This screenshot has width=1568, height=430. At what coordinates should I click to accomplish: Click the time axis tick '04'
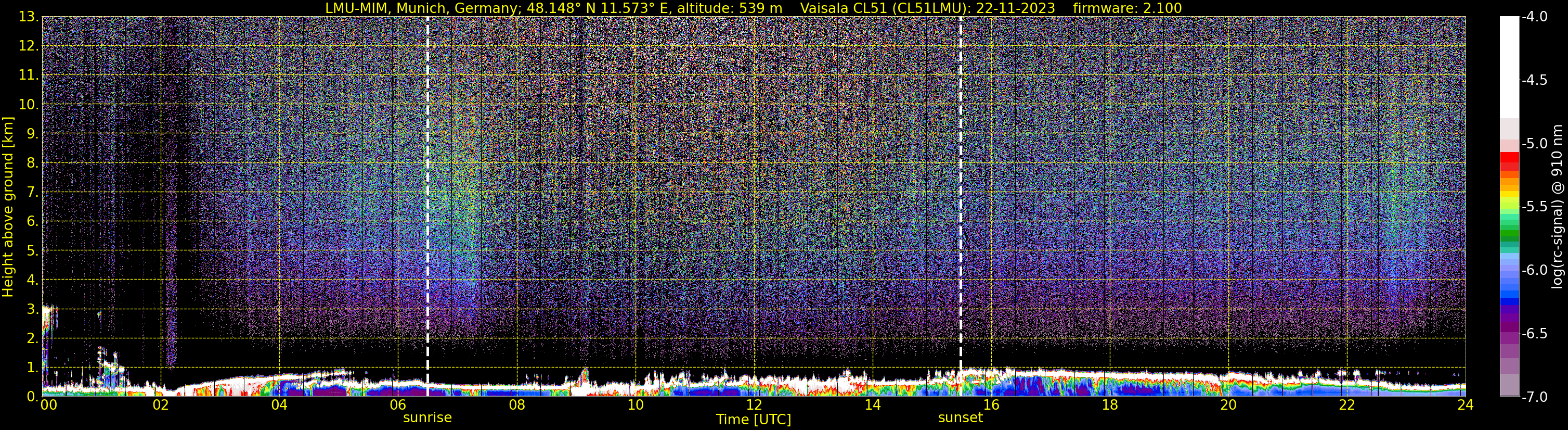coord(279,405)
